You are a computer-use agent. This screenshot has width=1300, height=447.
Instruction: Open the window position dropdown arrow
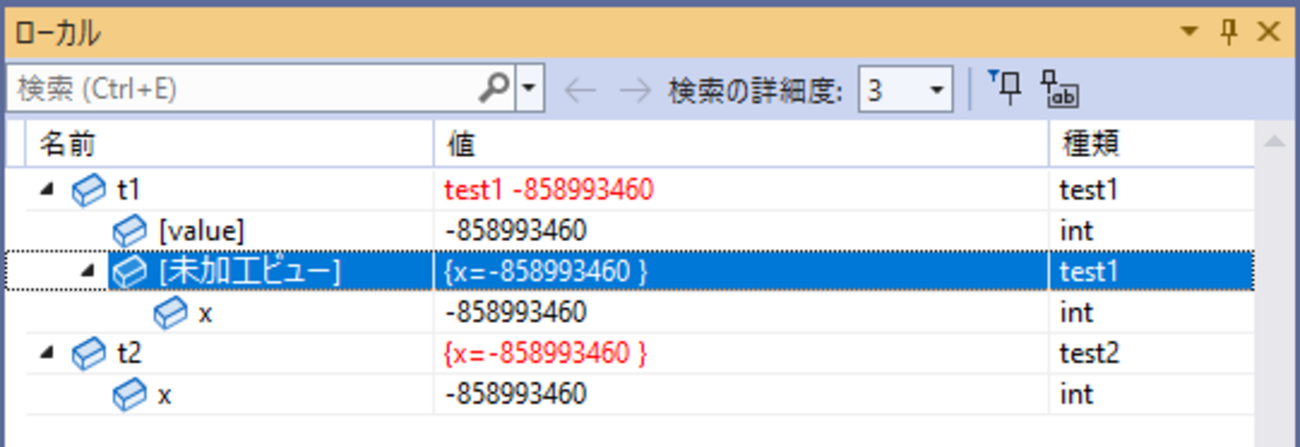[1189, 32]
